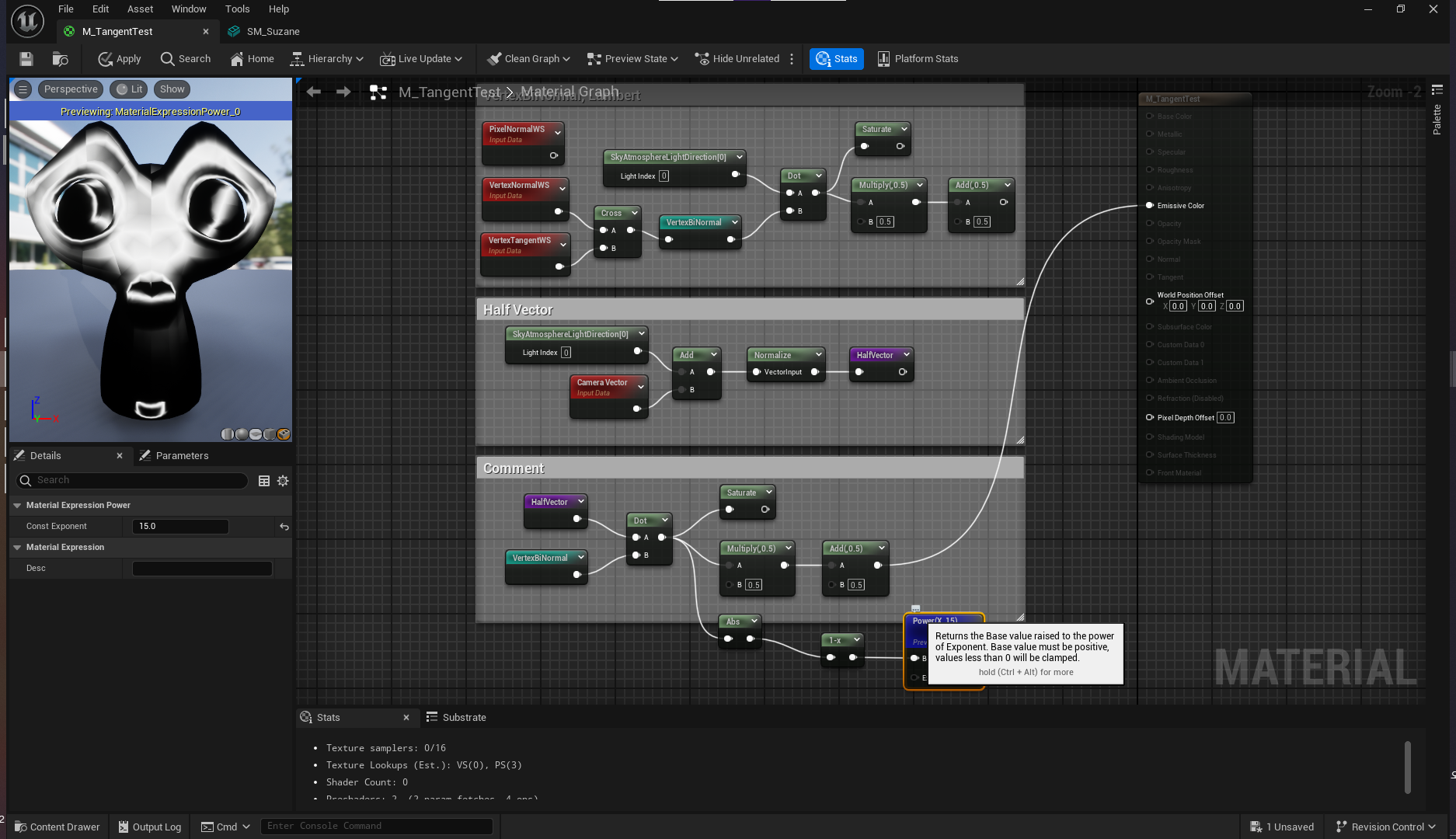Open the File menu
This screenshot has width=1456, height=839.
coord(66,9)
